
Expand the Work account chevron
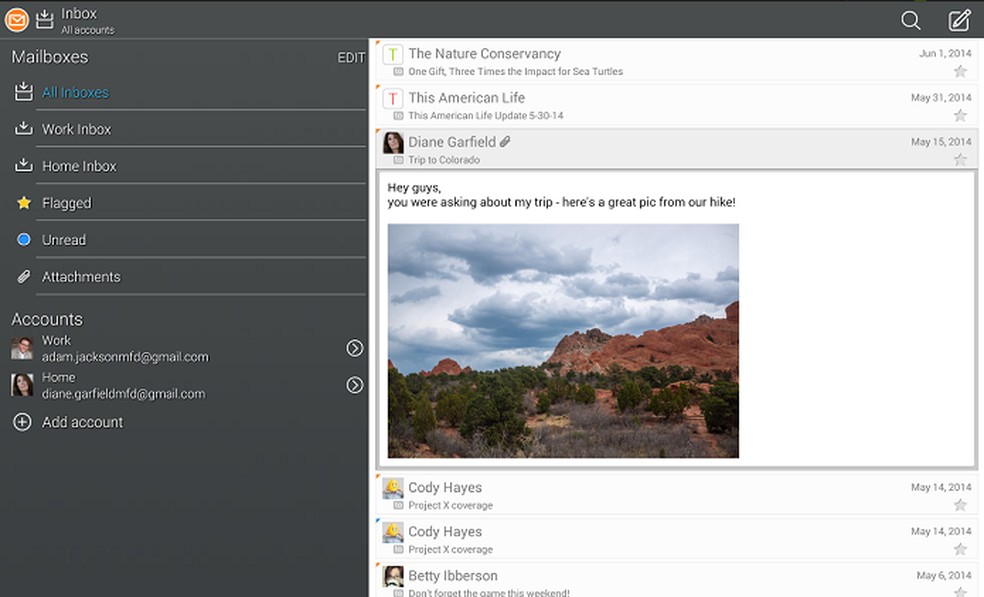[x=355, y=348]
